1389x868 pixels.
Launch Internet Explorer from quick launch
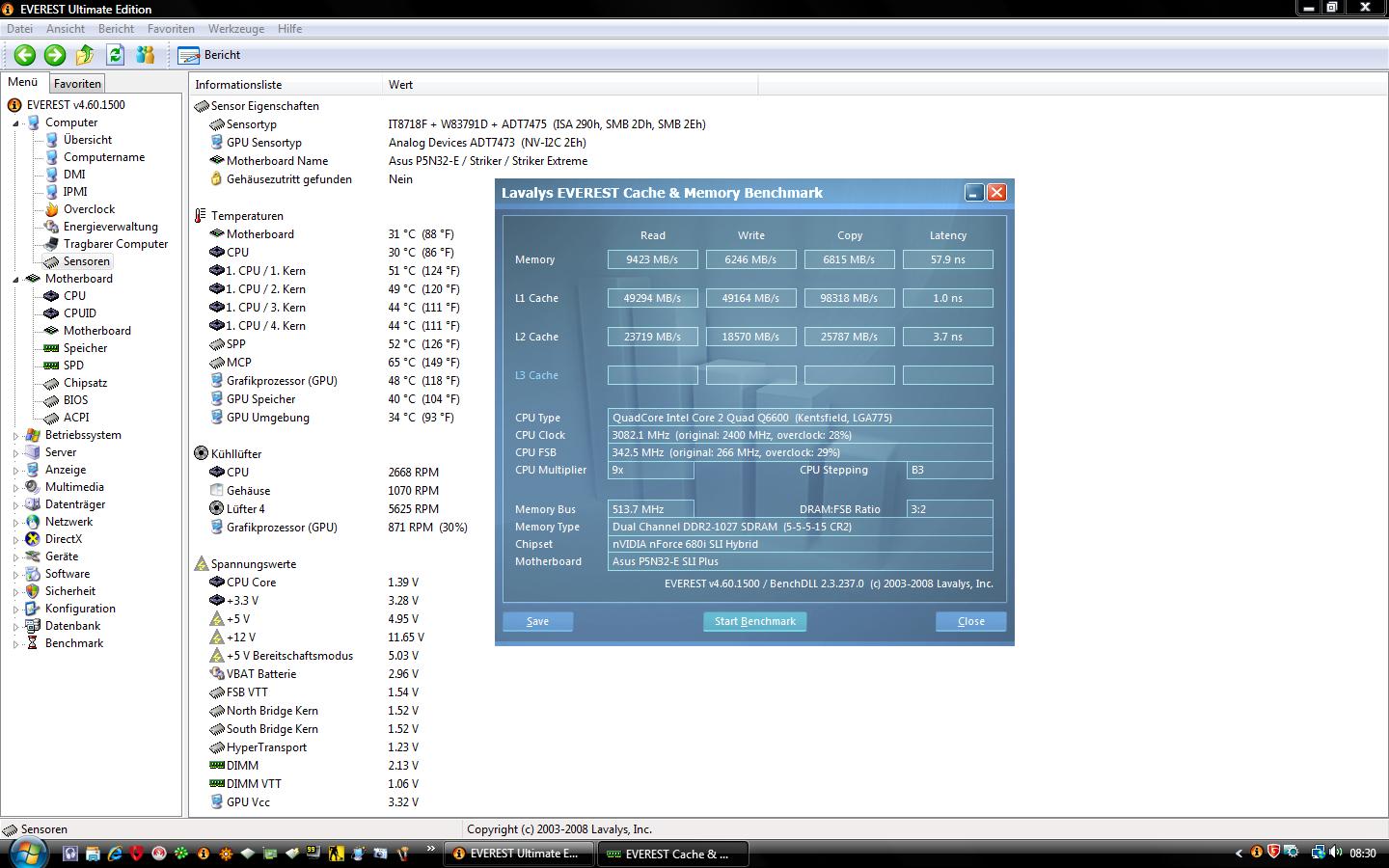[x=115, y=854]
